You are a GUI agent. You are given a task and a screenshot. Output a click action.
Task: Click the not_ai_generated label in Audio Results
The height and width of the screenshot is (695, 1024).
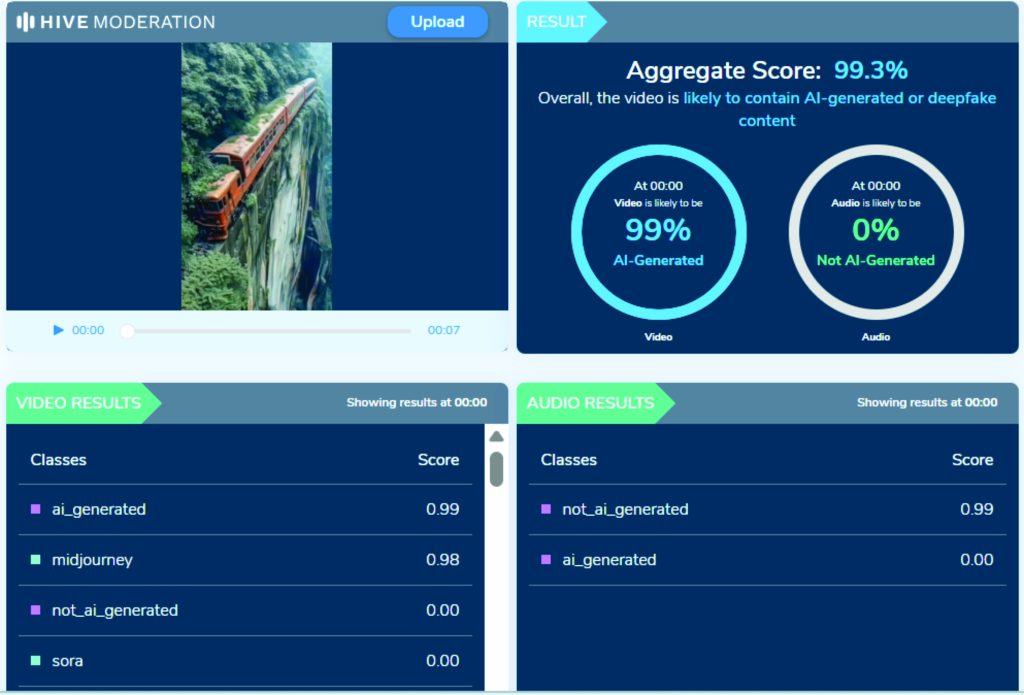tap(625, 509)
